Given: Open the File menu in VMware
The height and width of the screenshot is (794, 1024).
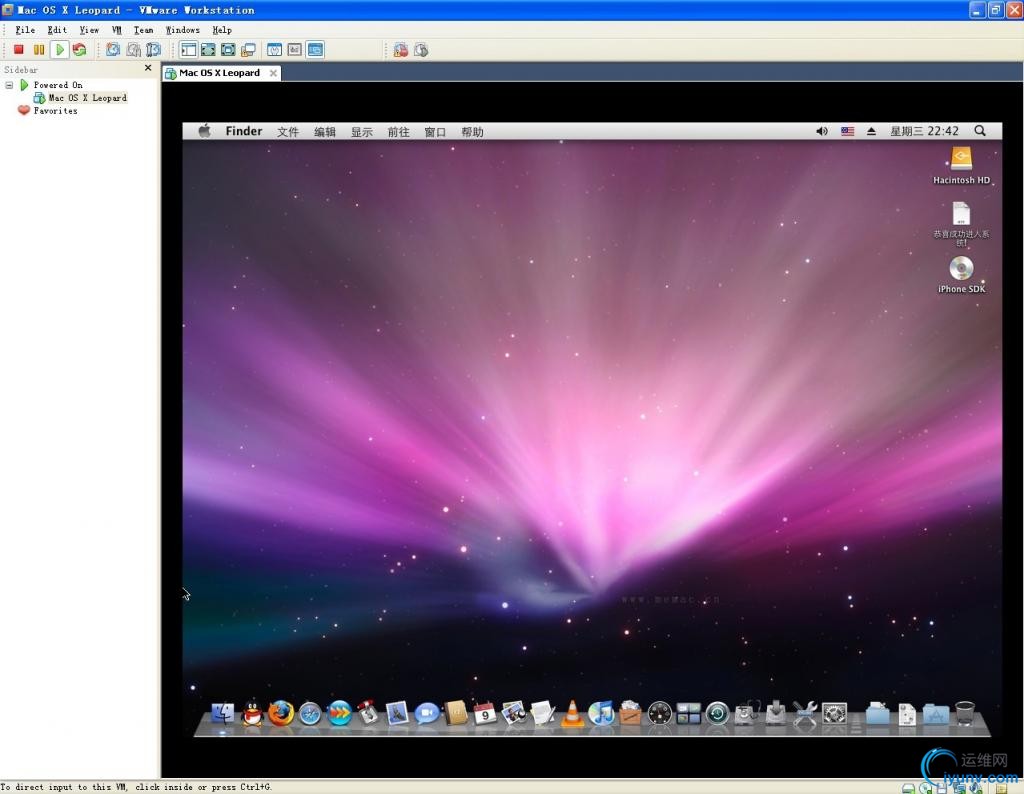Looking at the screenshot, I should click(x=25, y=30).
